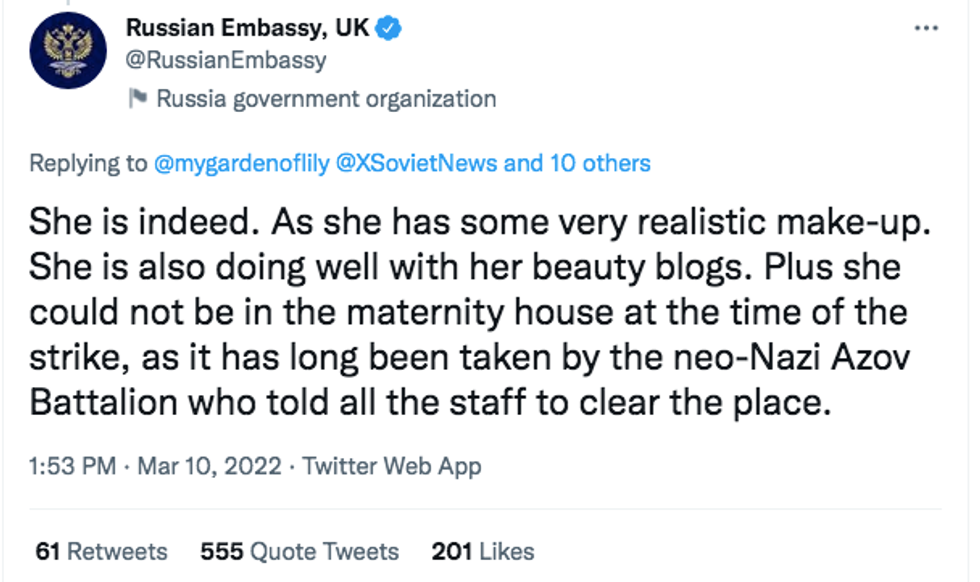The height and width of the screenshot is (582, 980).
Task: Open the Russian Embassy profile avatar
Action: pyautogui.click(x=68, y=53)
